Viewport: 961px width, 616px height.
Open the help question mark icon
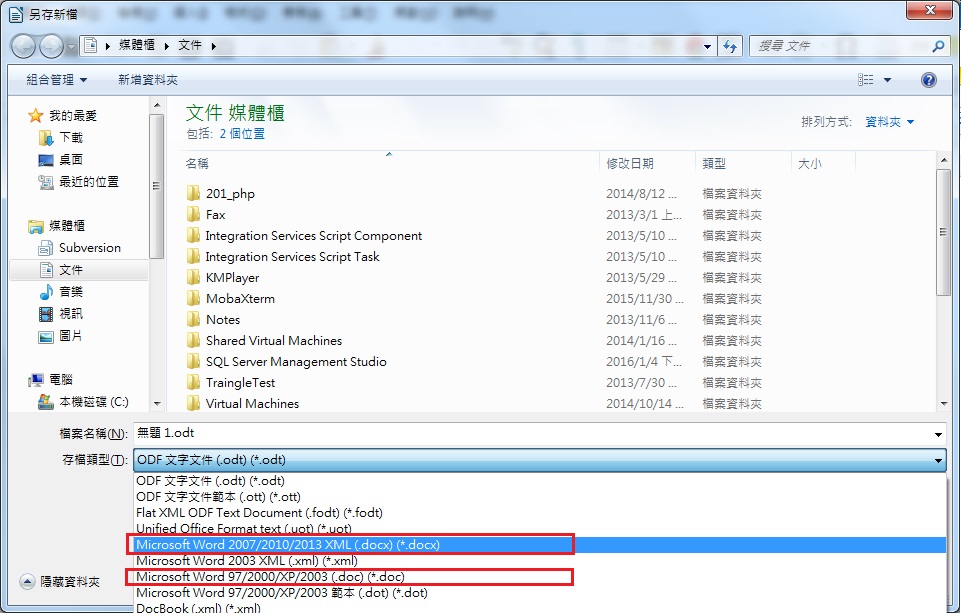pos(928,80)
